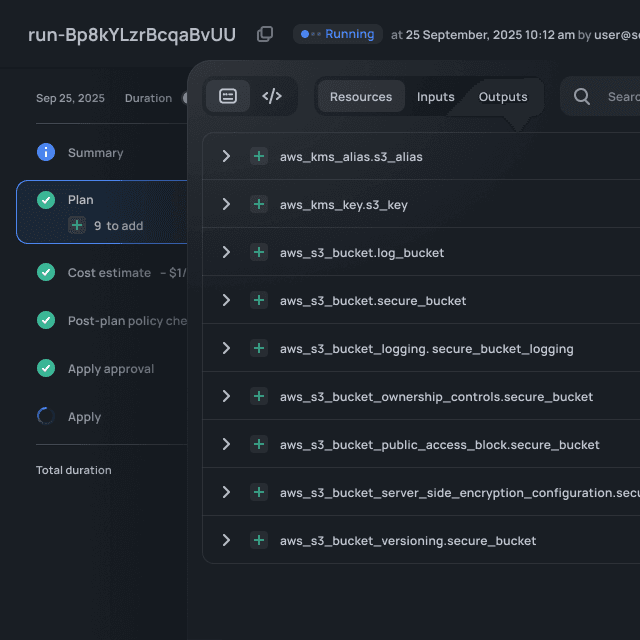The height and width of the screenshot is (640, 640).
Task: Click the green plus icon for aws_kms_alias.s3_alias
Action: 259,157
